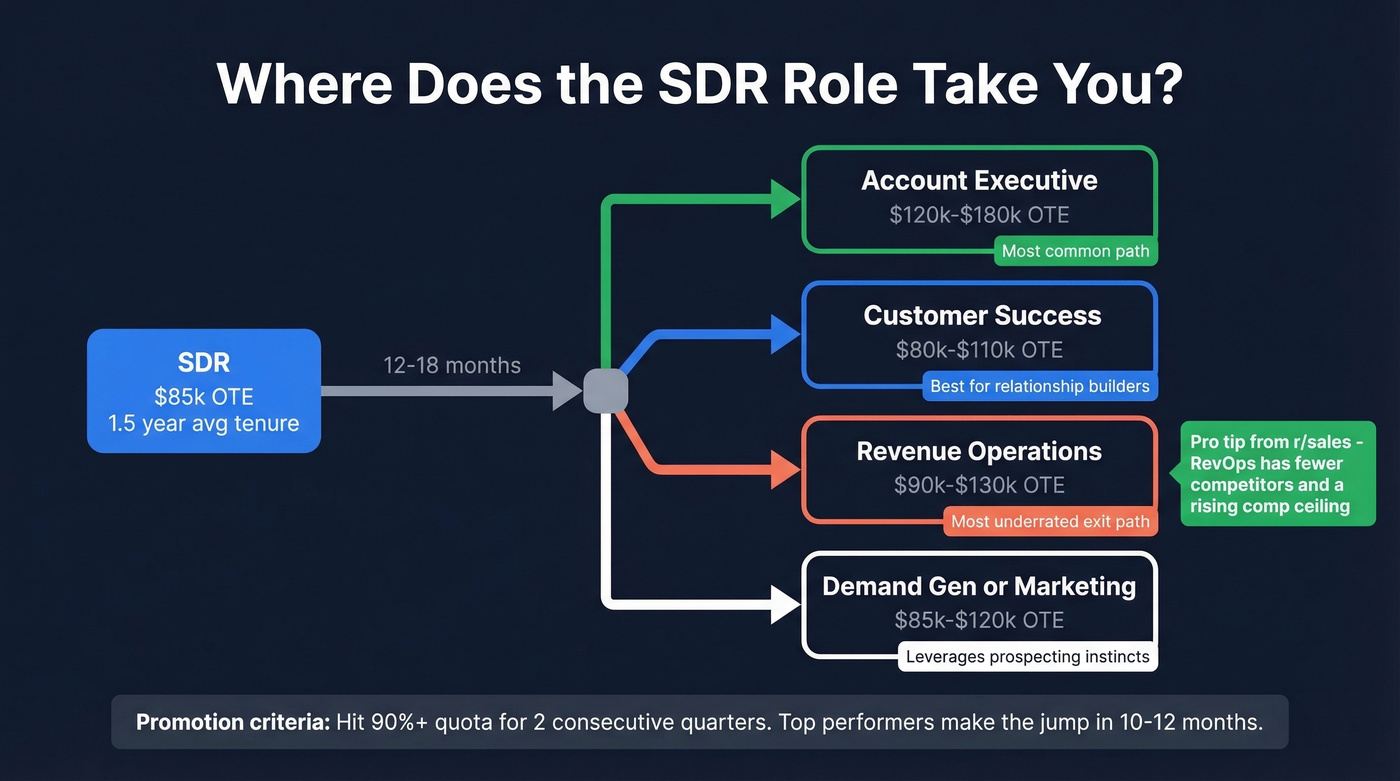Viewport: 1400px width, 781px height.
Task: Expand the Account Executive box
Action: click(979, 195)
